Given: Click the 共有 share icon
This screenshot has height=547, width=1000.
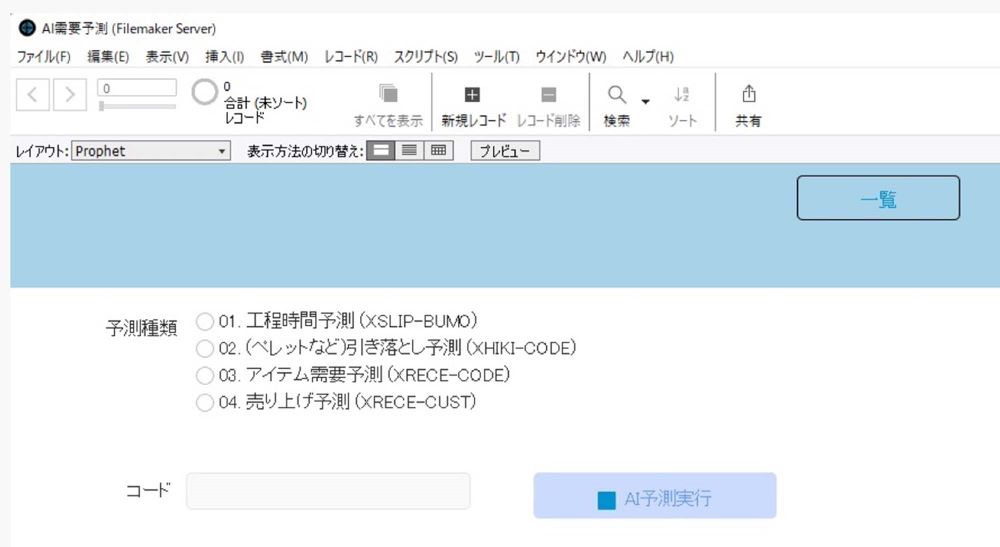Looking at the screenshot, I should (x=749, y=94).
